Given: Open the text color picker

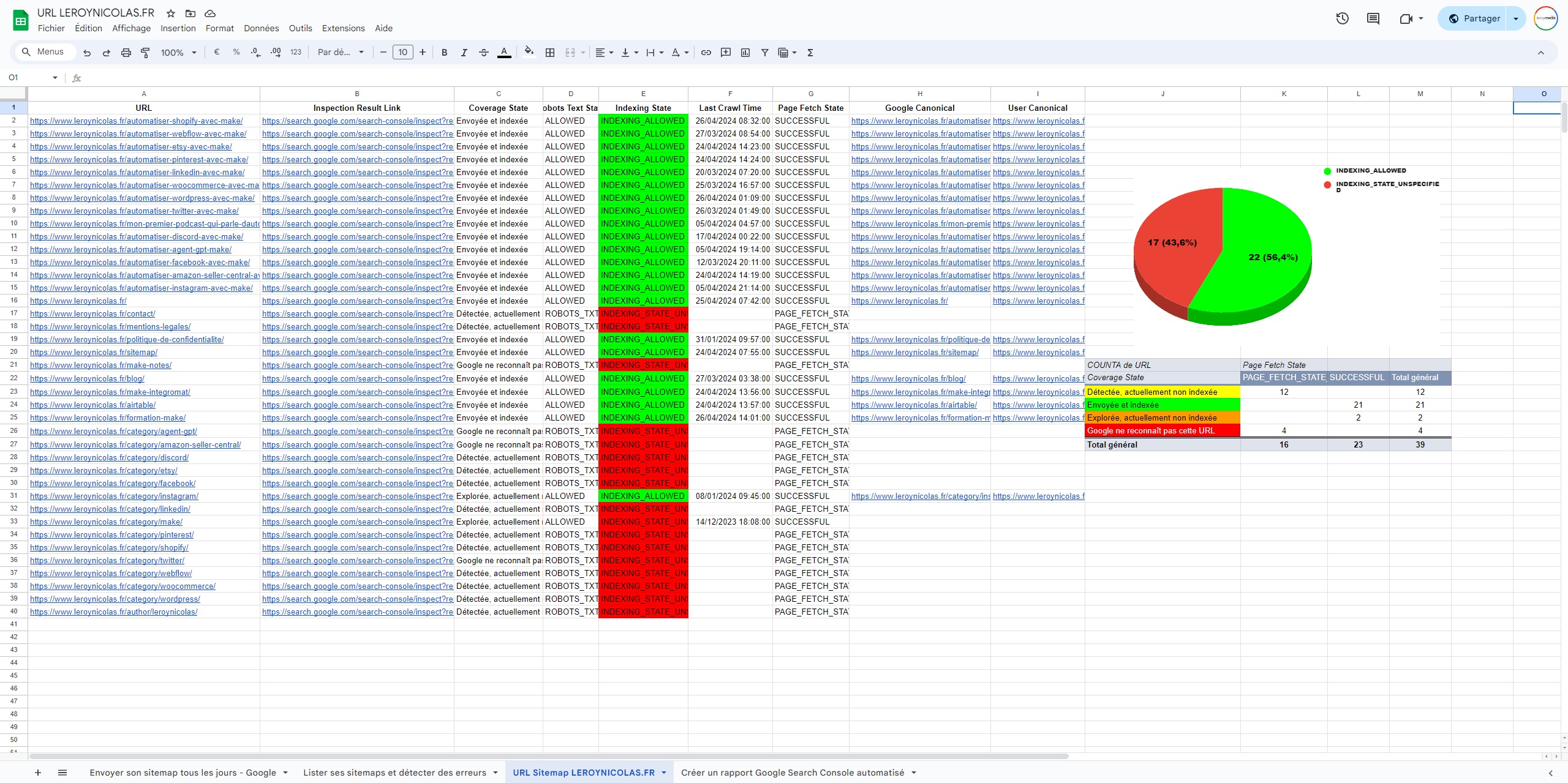Looking at the screenshot, I should [x=504, y=53].
